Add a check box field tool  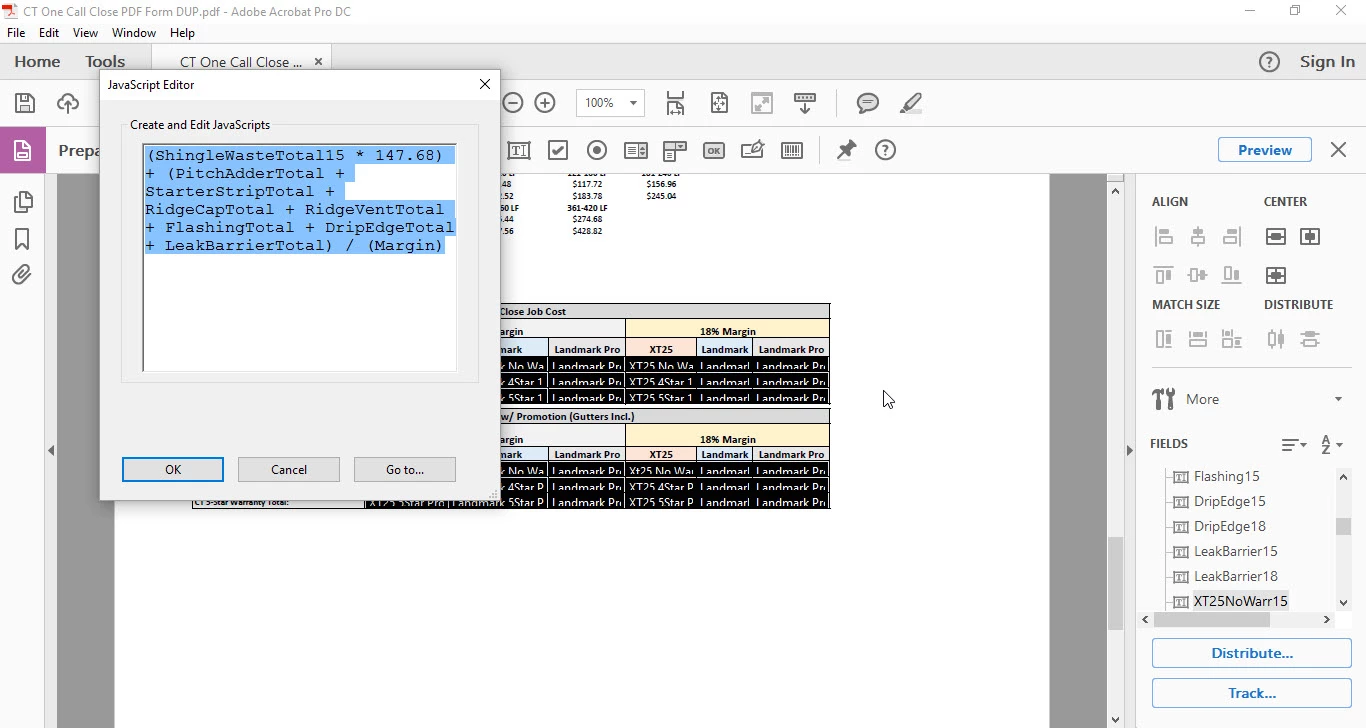[558, 150]
